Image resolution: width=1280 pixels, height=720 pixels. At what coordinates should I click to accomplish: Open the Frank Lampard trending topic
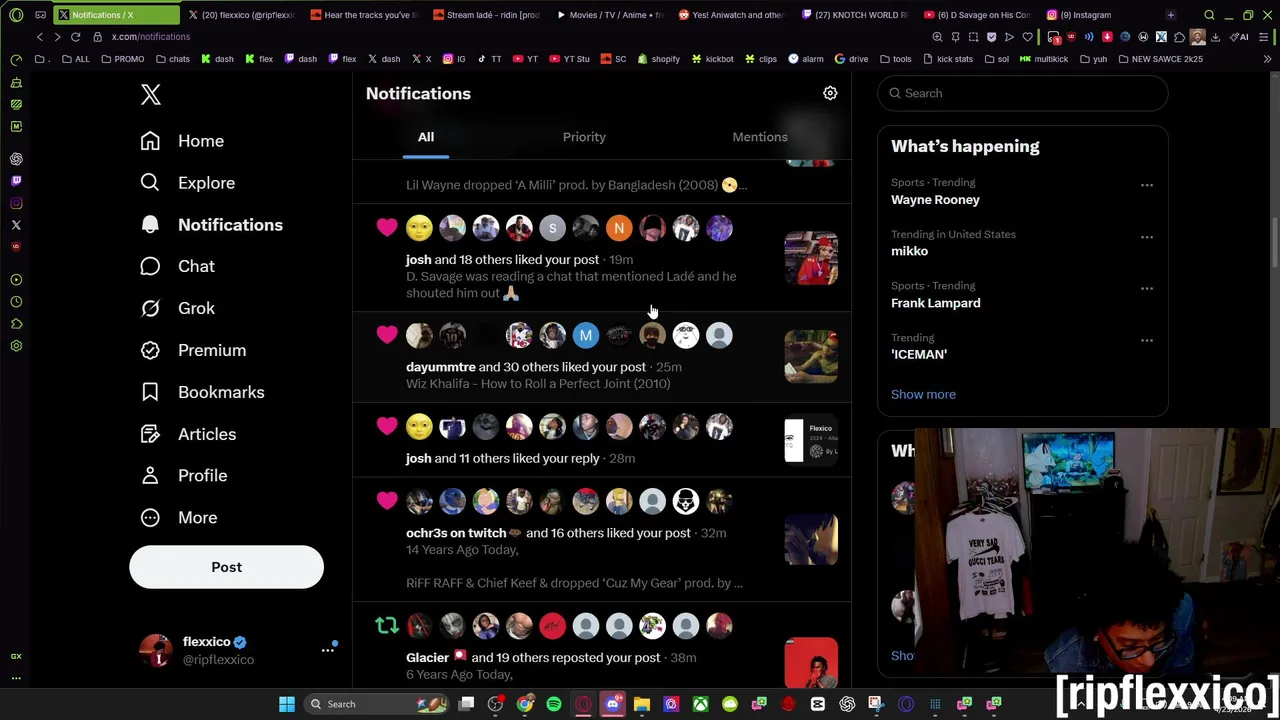tap(935, 303)
